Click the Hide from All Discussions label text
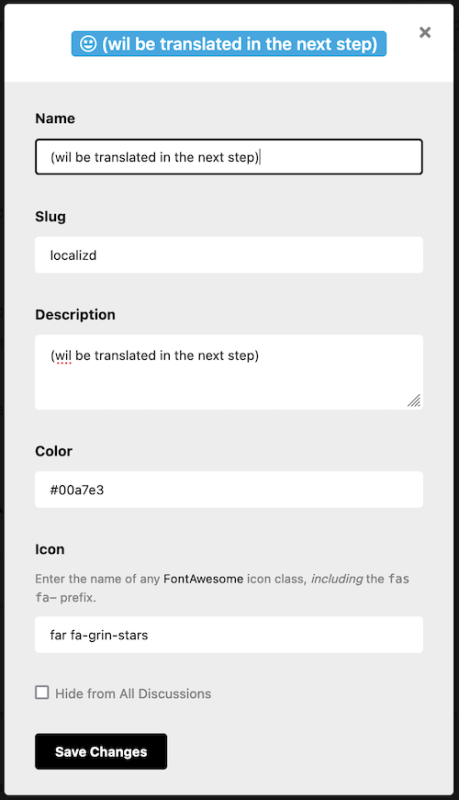Screen dimensions: 459x800 coord(133,693)
